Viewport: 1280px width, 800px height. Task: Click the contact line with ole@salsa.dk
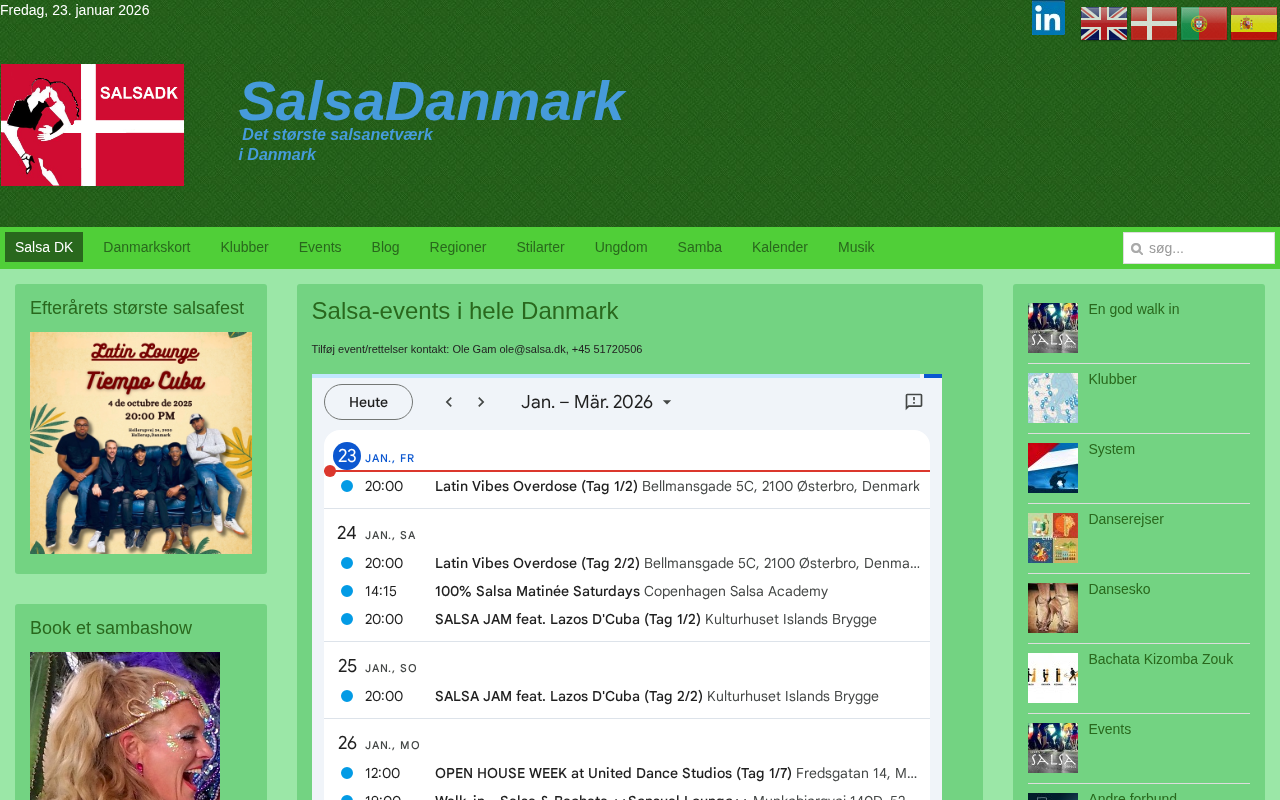pos(477,349)
